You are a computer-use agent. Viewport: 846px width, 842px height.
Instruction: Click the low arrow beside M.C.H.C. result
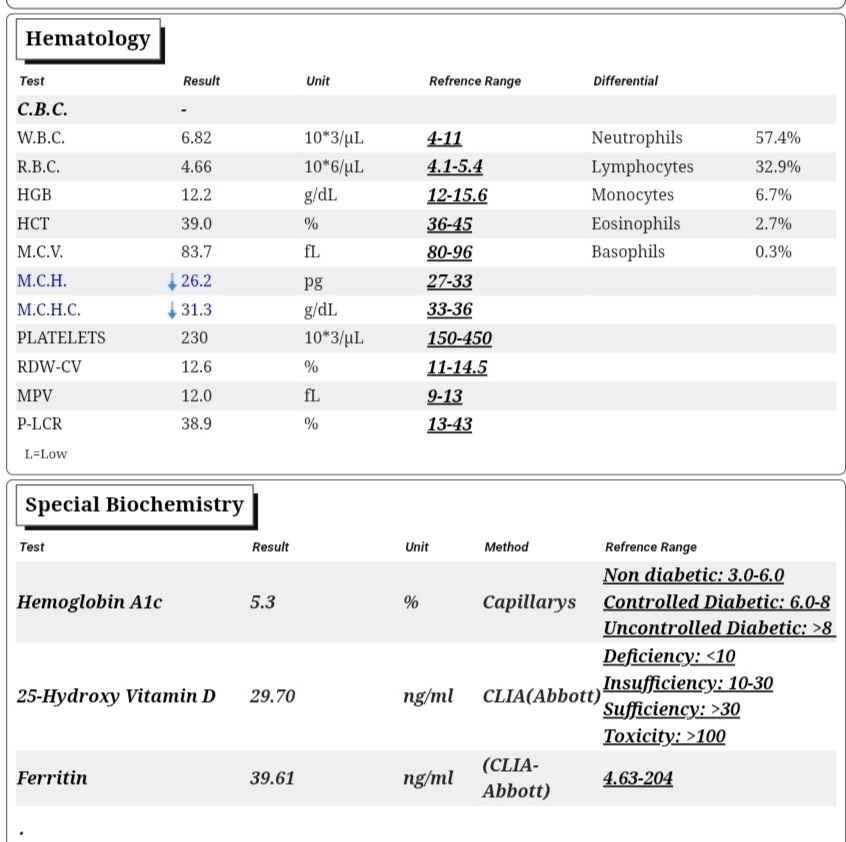(x=172, y=310)
